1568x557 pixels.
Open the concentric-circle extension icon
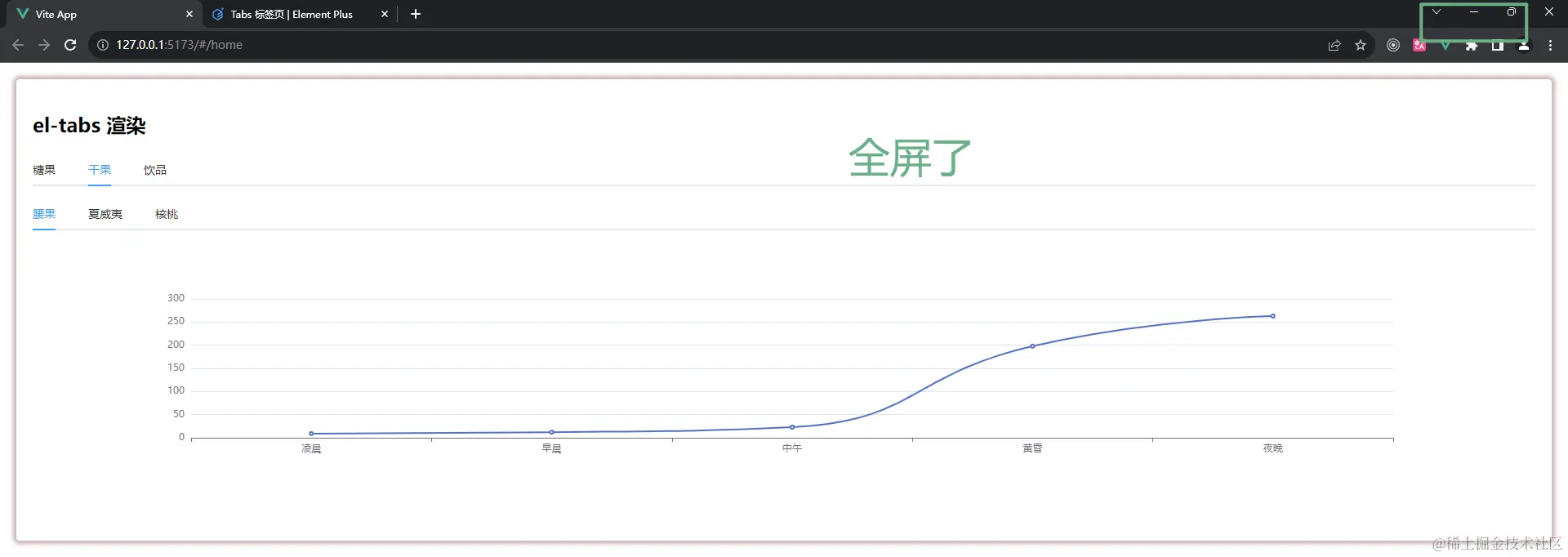click(1393, 45)
